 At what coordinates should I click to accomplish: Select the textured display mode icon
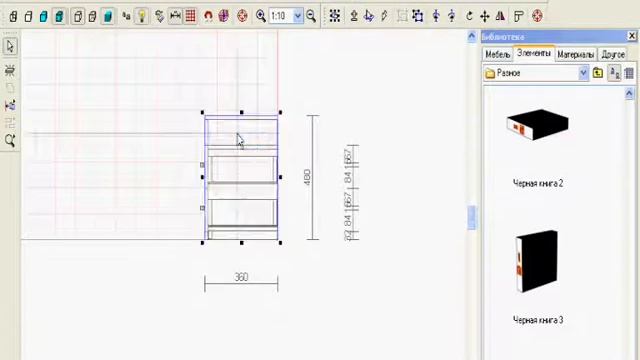pos(59,16)
